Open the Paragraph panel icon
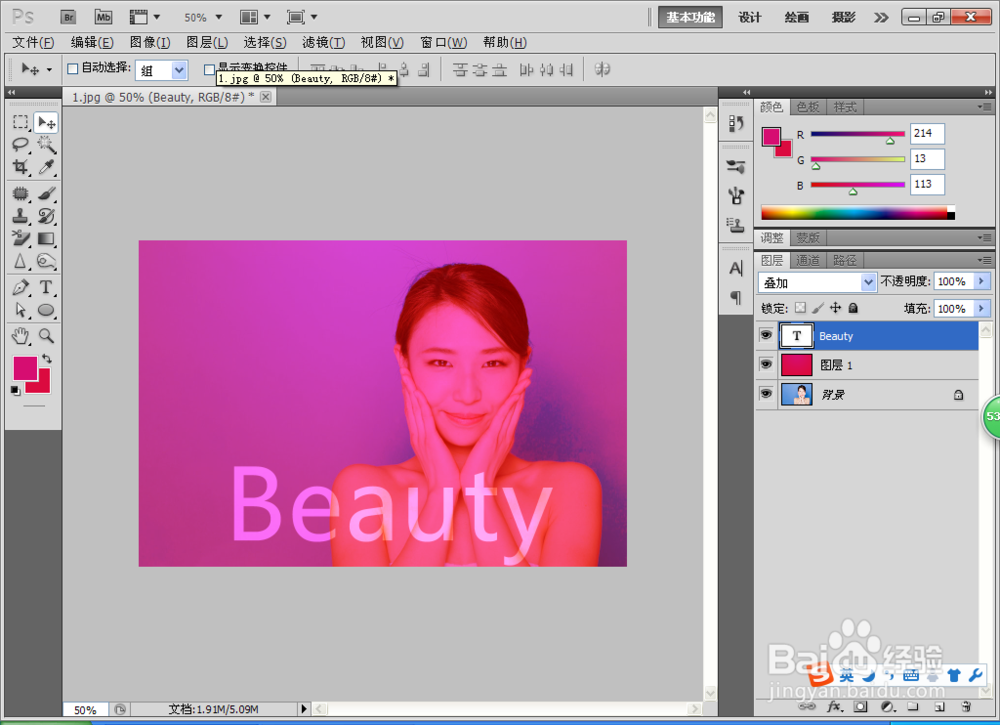The height and width of the screenshot is (725, 1000). click(x=736, y=298)
